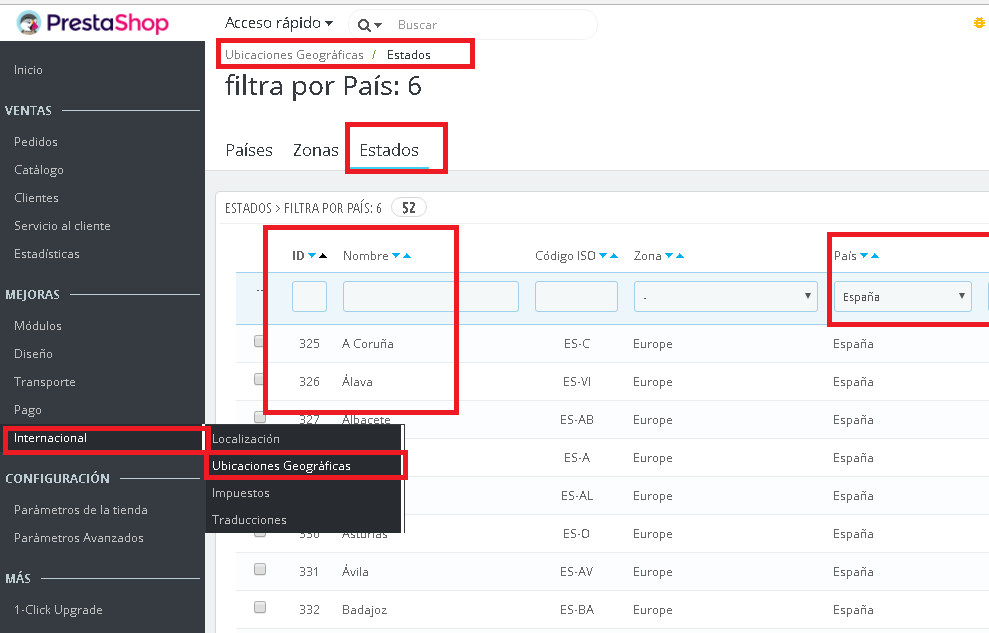Click Ubicaciones Geográficas breadcrumb link
The height and width of the screenshot is (633, 989).
tap(294, 55)
